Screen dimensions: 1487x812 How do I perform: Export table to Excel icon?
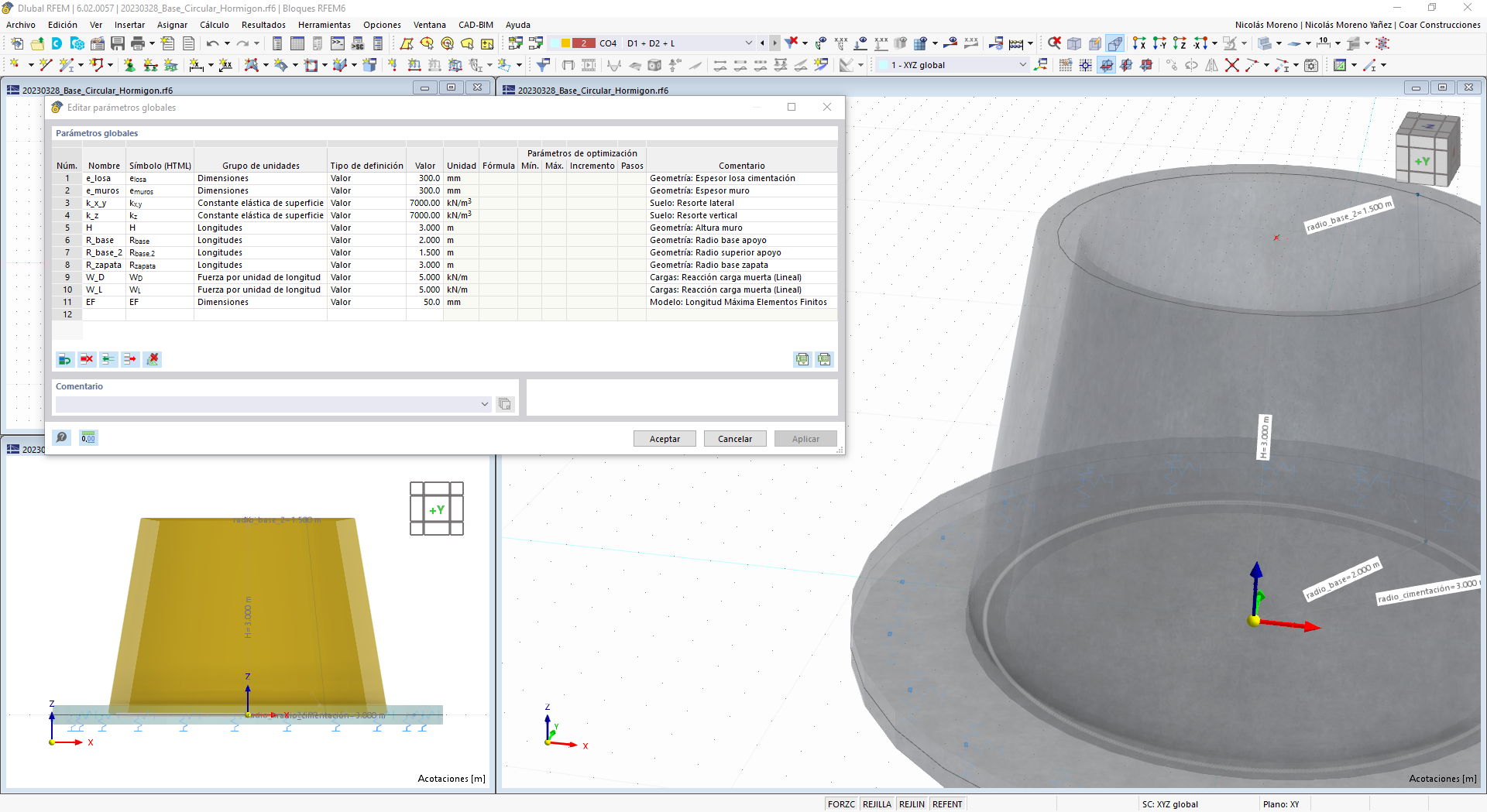[x=802, y=359]
